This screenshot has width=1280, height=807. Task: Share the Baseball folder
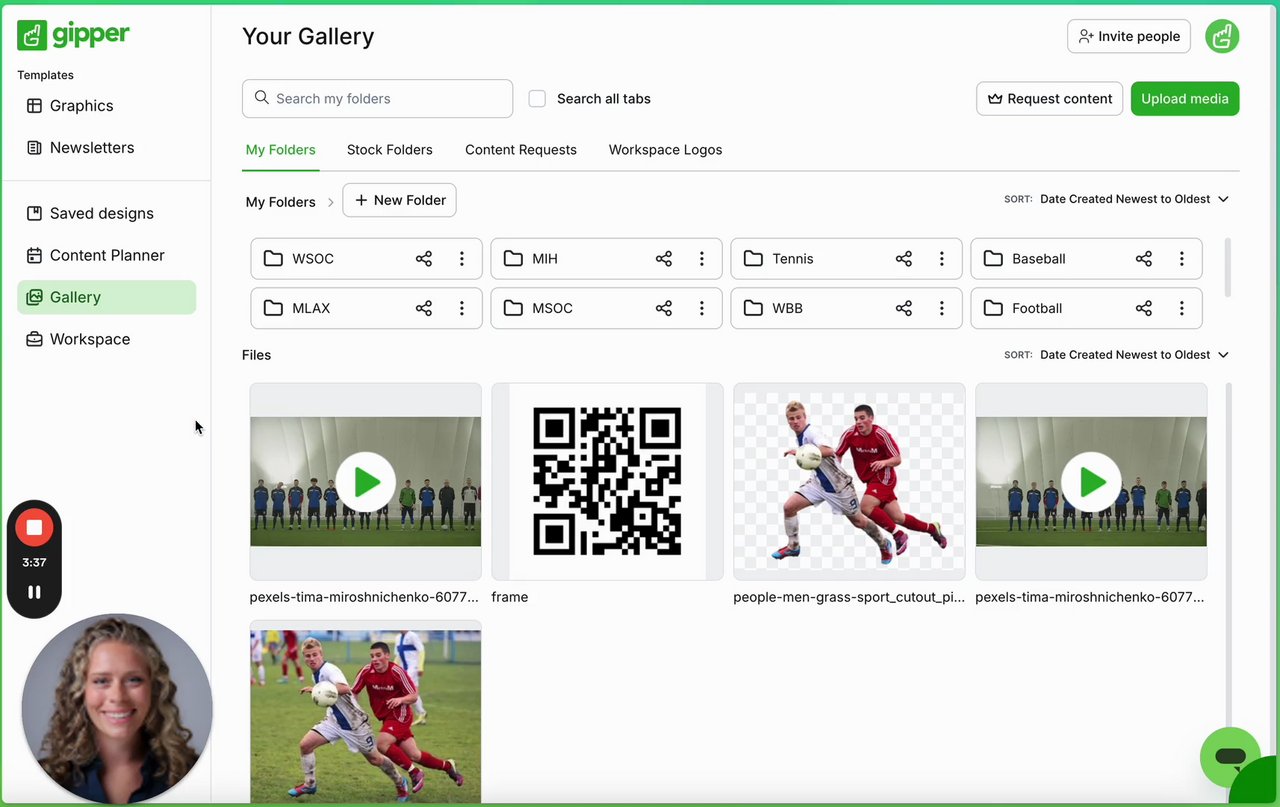[x=1144, y=259]
